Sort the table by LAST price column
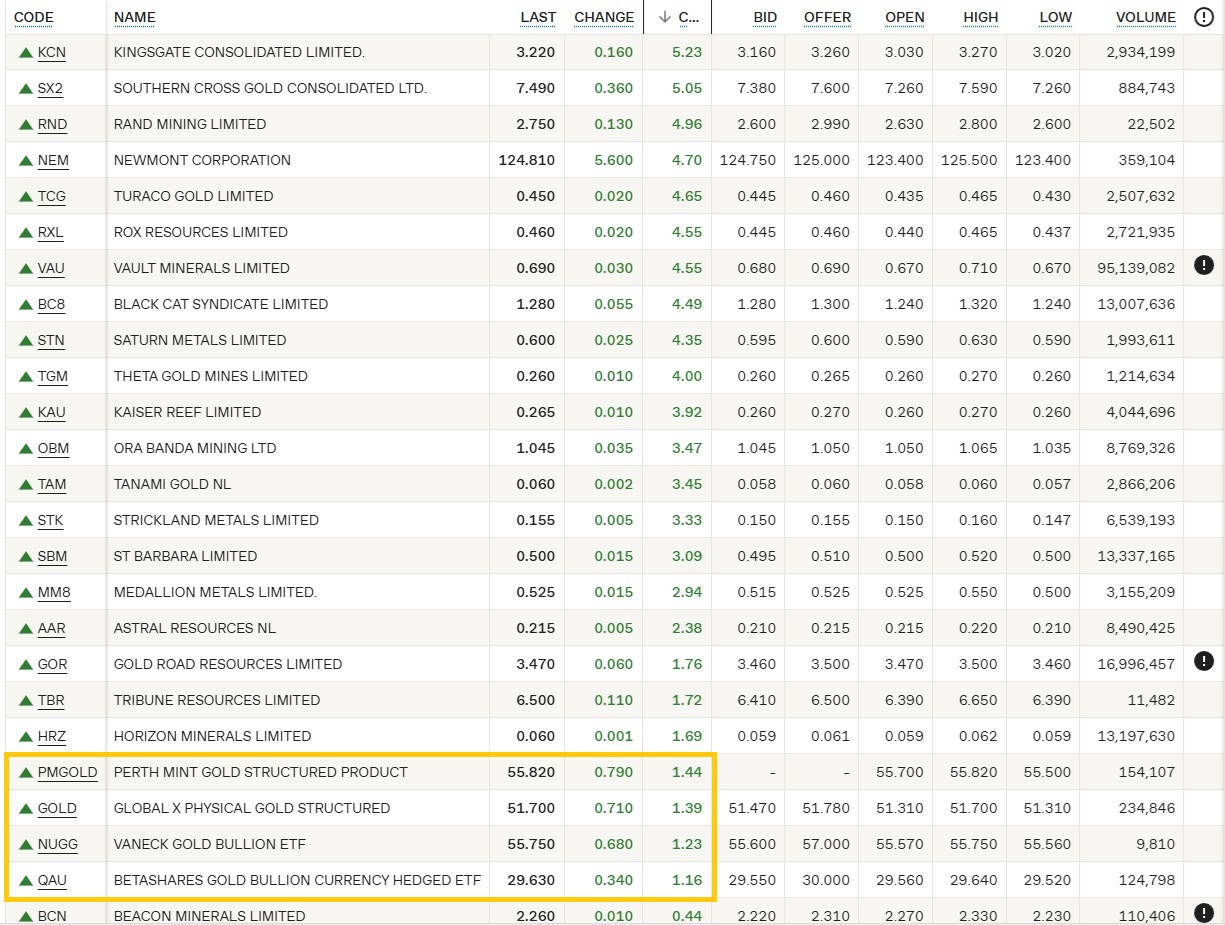1225x925 pixels. (538, 17)
